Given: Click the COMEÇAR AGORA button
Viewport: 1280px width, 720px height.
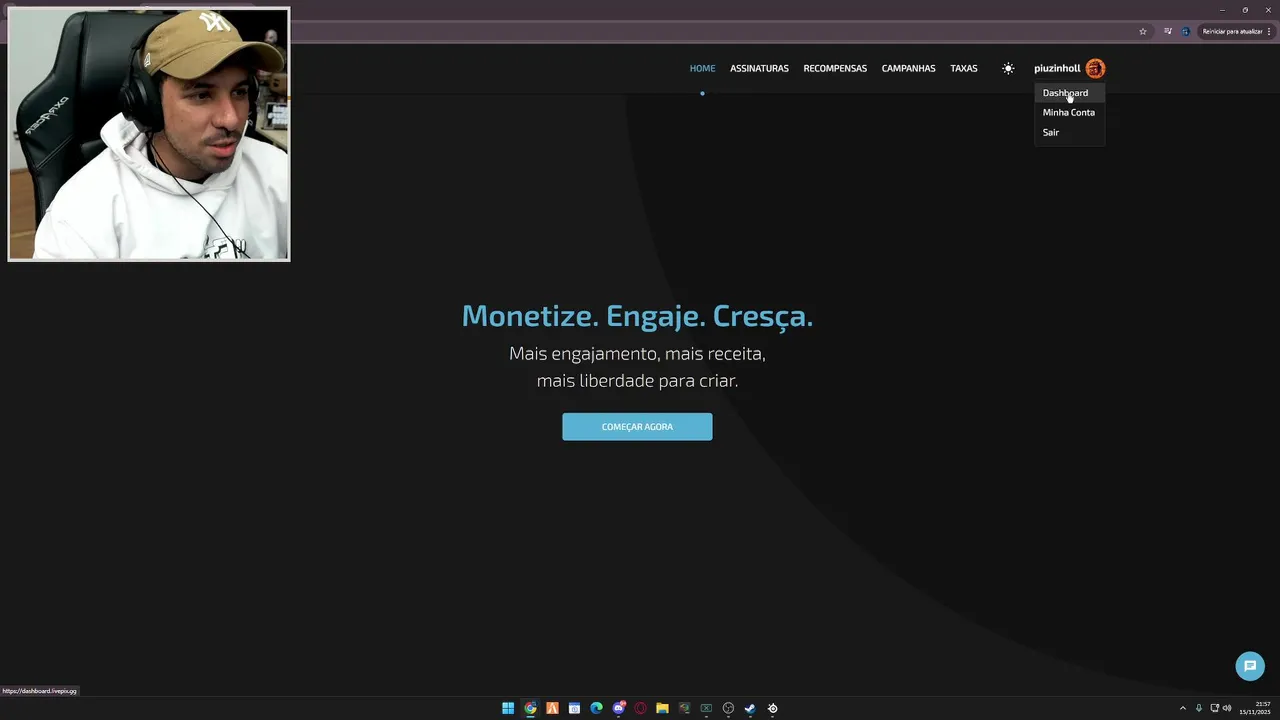Looking at the screenshot, I should click(637, 427).
